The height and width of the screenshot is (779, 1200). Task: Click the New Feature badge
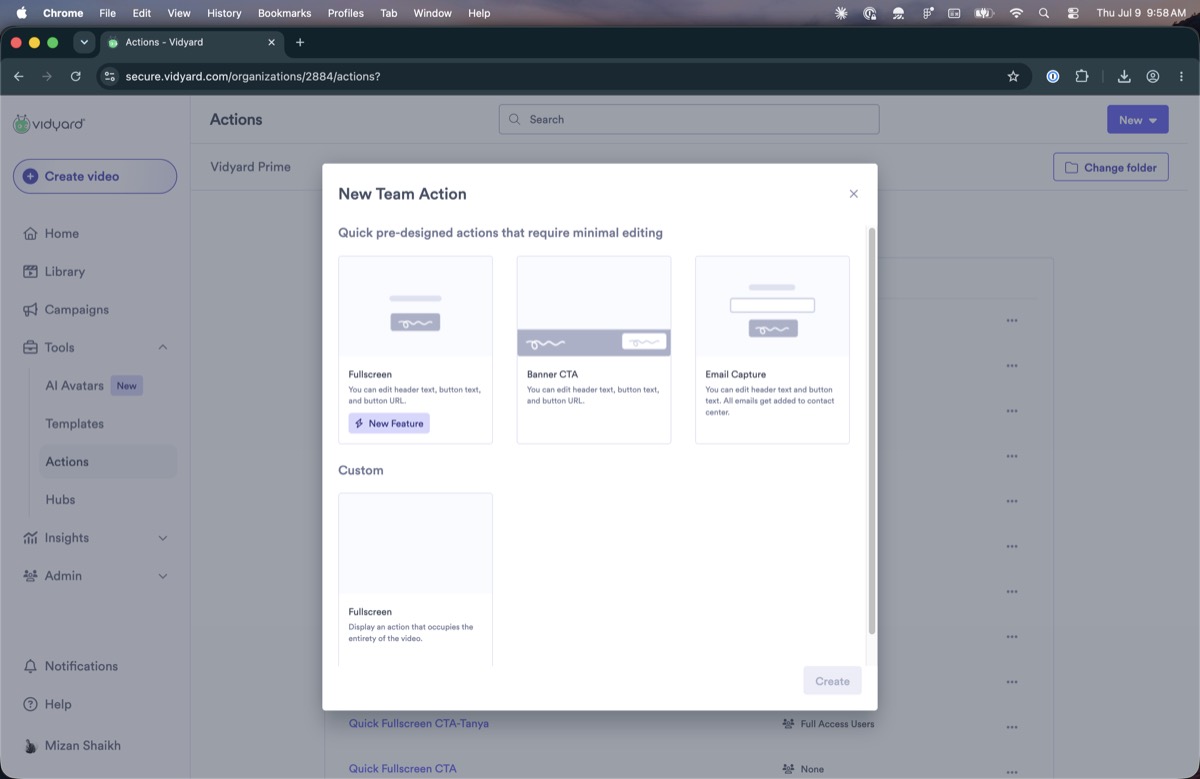(389, 423)
